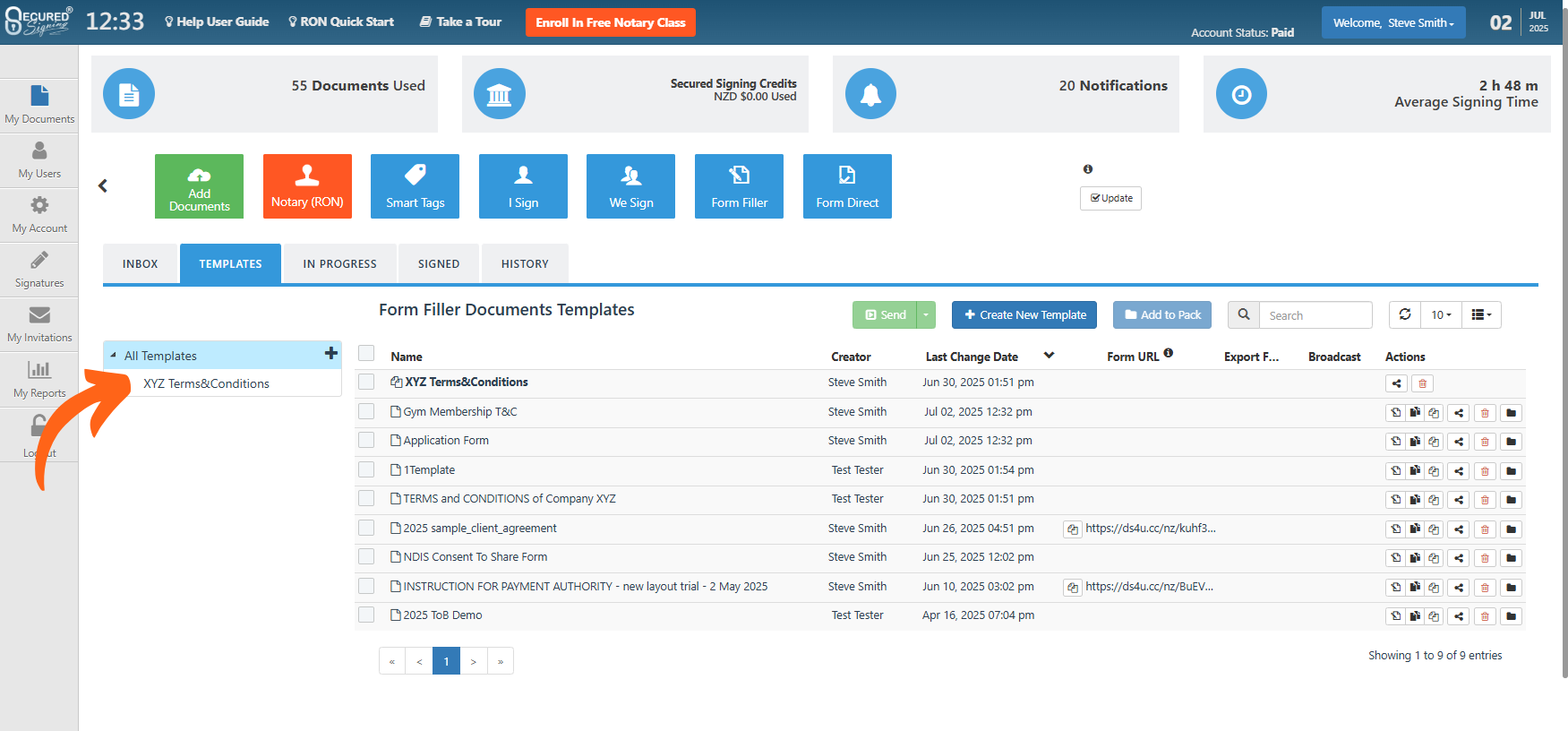Click Enroll In Free Notary Class
The height and width of the screenshot is (731, 1568).
(611, 22)
